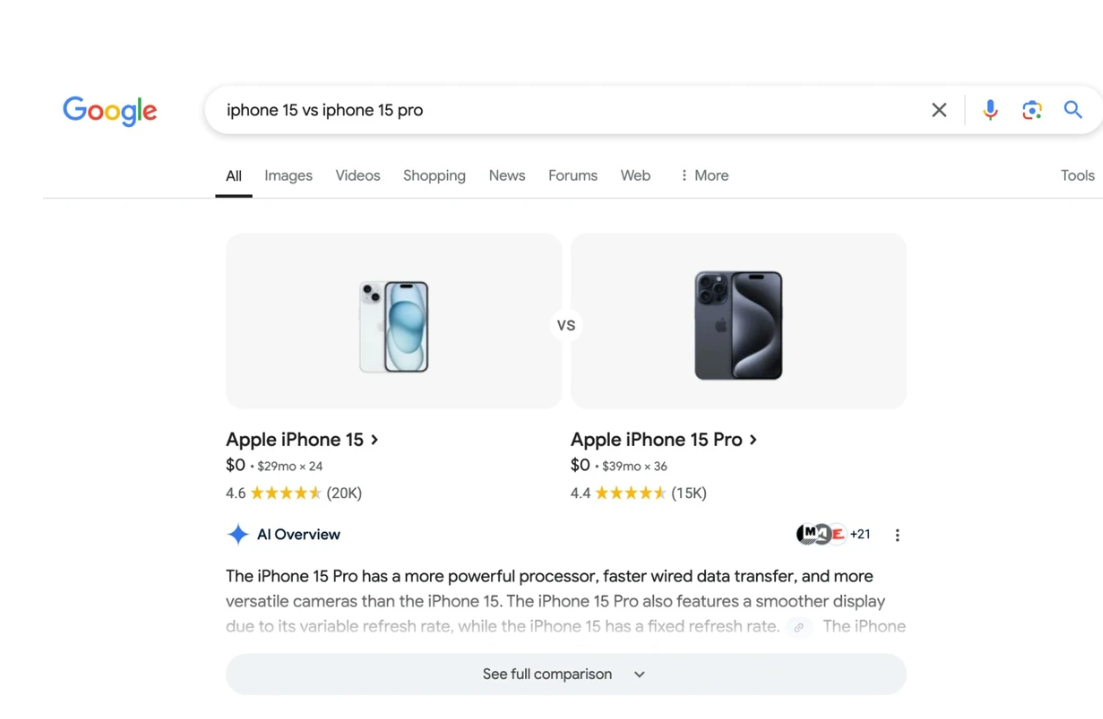Click the blue iPhone 15 product image
The image size is (1103, 719).
coord(394,326)
